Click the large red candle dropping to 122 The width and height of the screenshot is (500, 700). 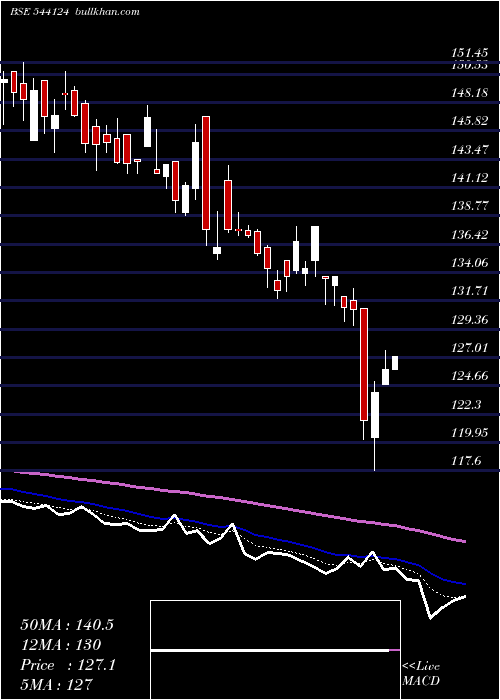coord(364,364)
